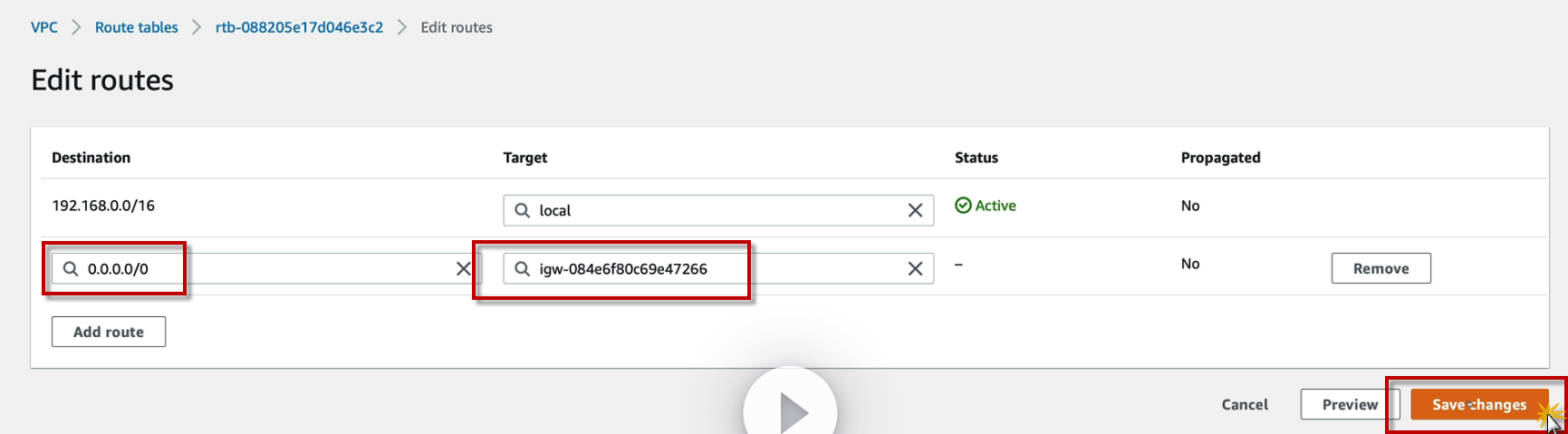Image resolution: width=1568 pixels, height=434 pixels.
Task: Remove the 0.0.0.0/0 route
Action: [1380, 268]
